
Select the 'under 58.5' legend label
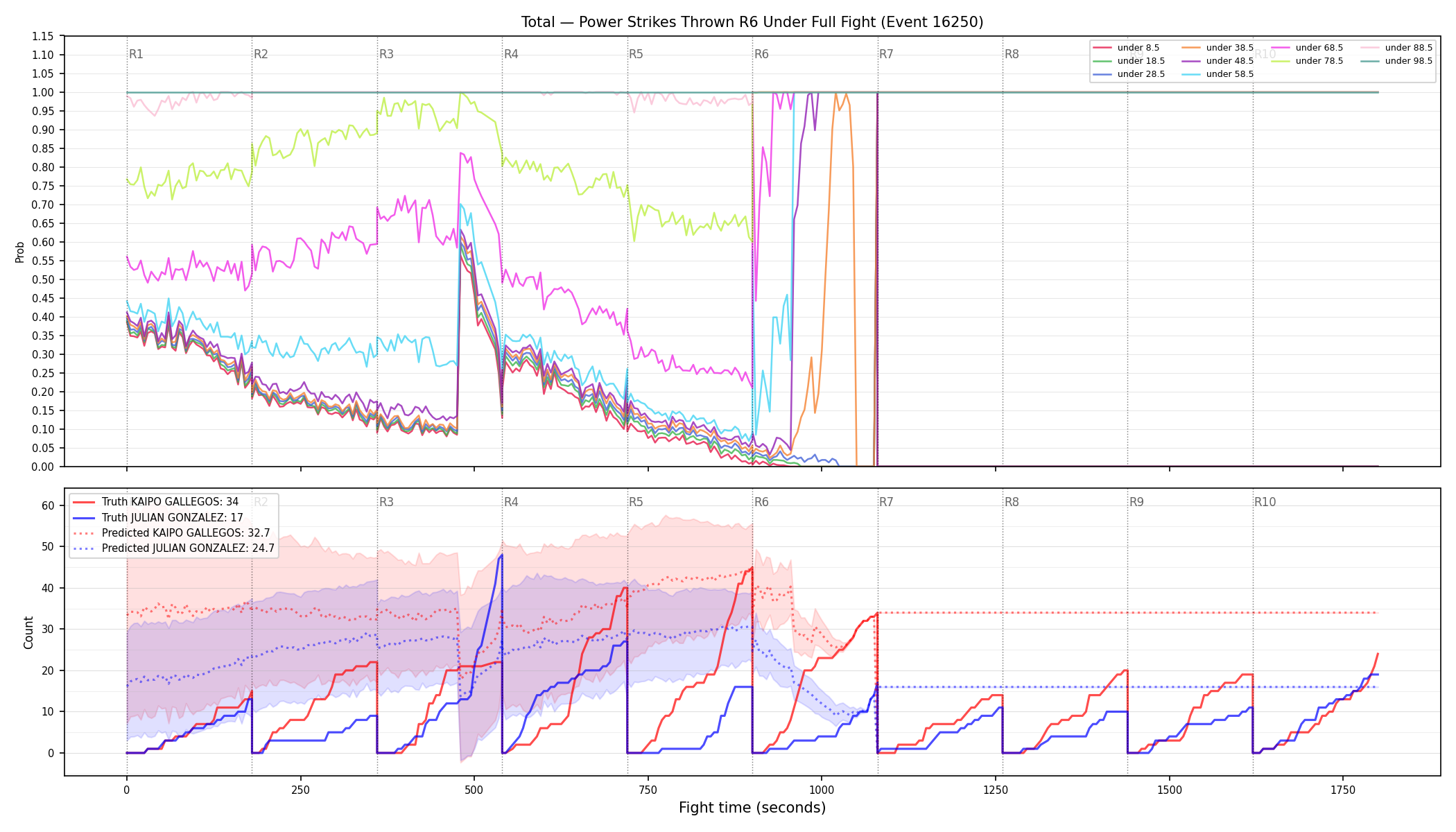(x=1229, y=74)
